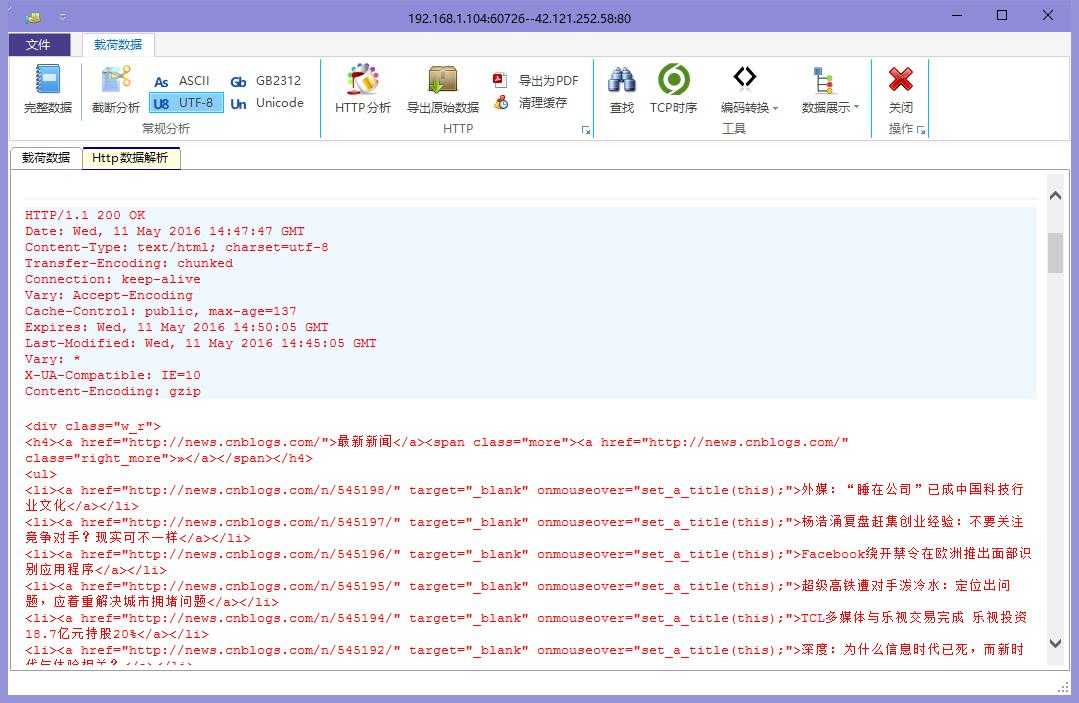Click the 'HTTP/1.1 200 OK' line
The height and width of the screenshot is (703, 1079).
tap(85, 215)
